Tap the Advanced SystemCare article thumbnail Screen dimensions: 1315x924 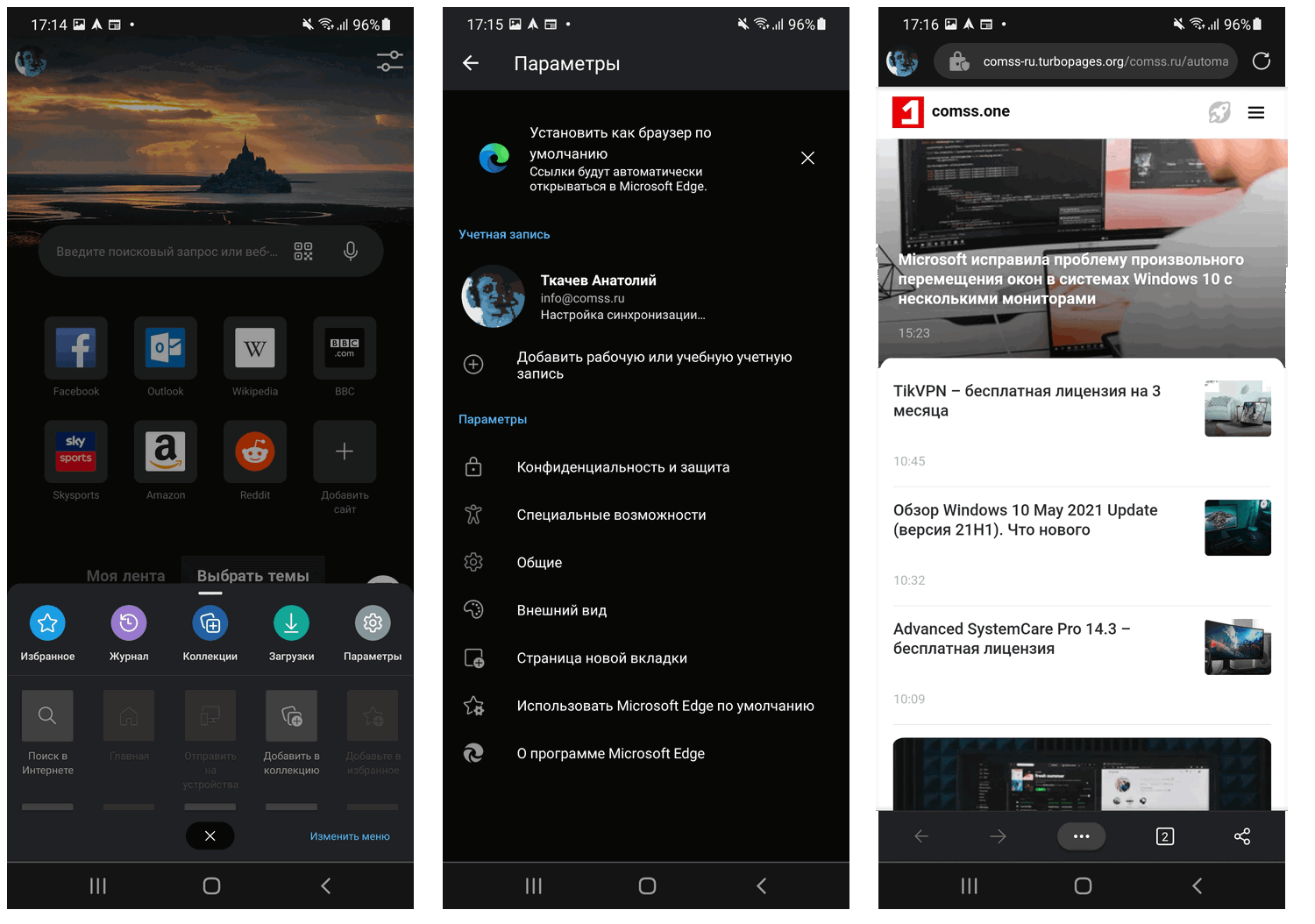click(1238, 647)
